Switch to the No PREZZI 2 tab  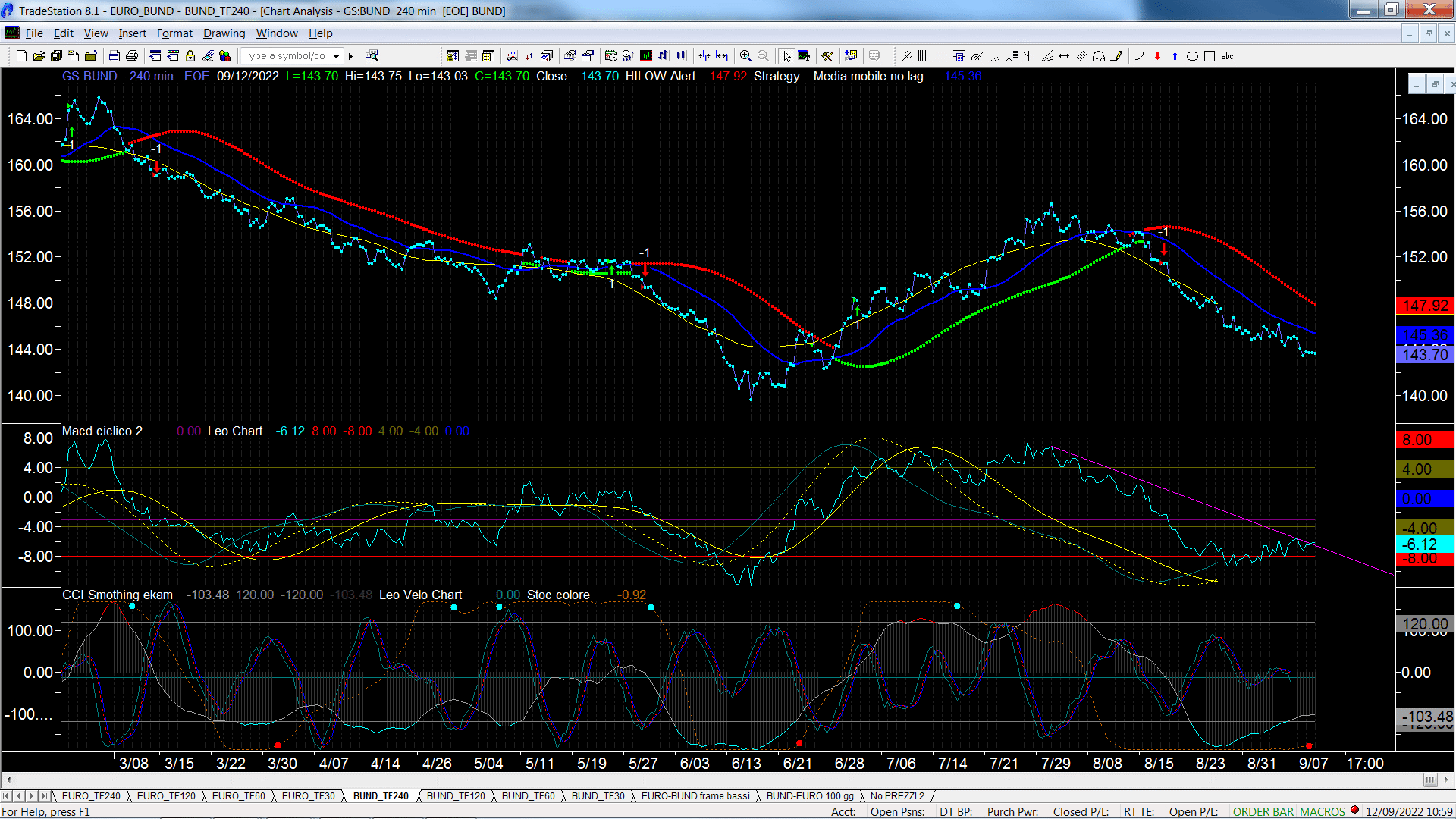coord(897,795)
